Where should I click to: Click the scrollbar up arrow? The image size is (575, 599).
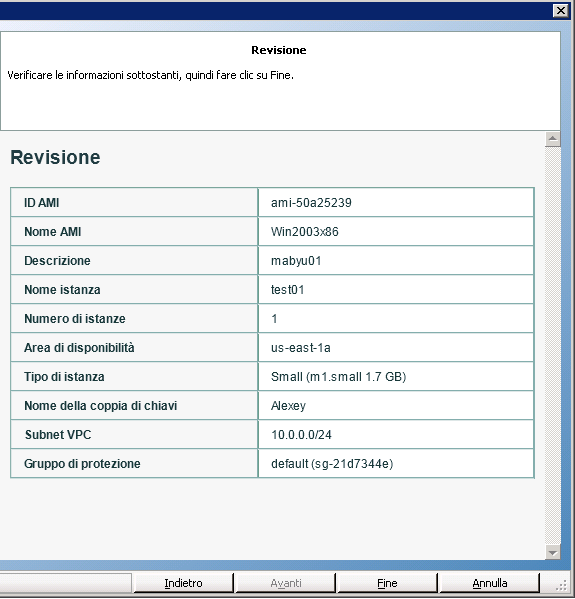[x=552, y=139]
